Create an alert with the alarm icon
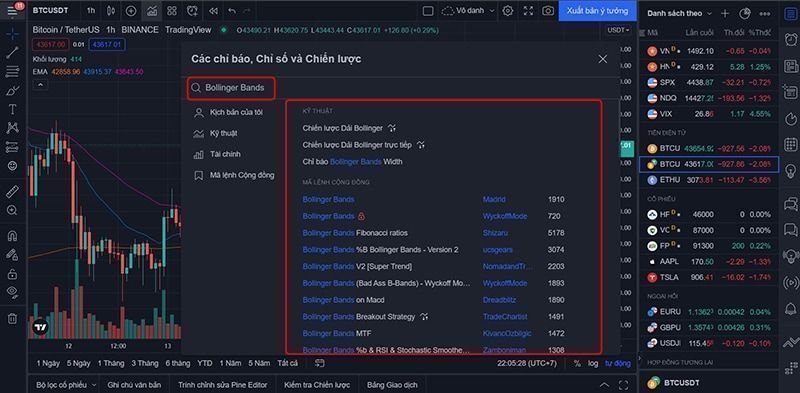800x393 pixels. pyautogui.click(x=192, y=11)
